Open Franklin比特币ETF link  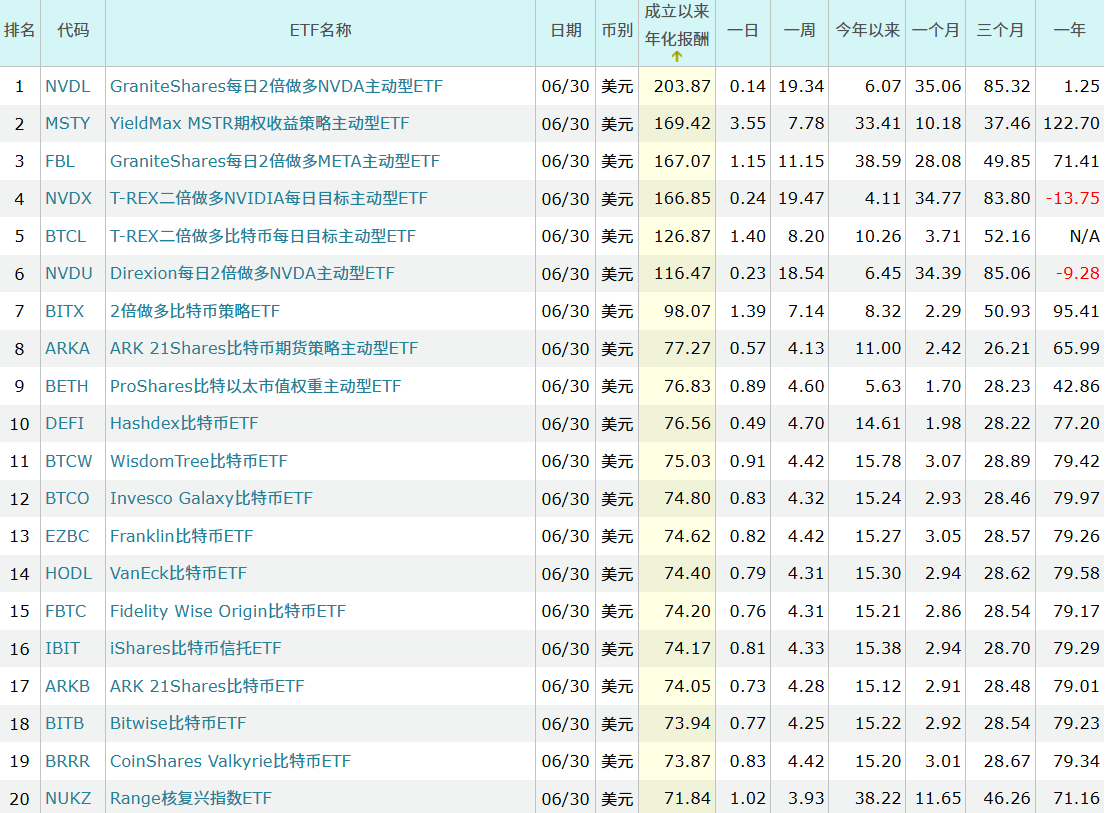181,536
